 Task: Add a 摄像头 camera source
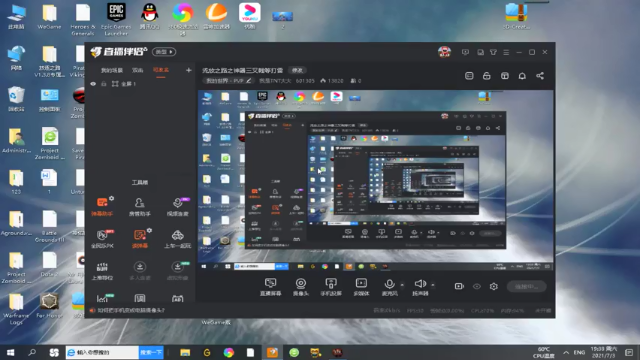pyautogui.click(x=301, y=287)
